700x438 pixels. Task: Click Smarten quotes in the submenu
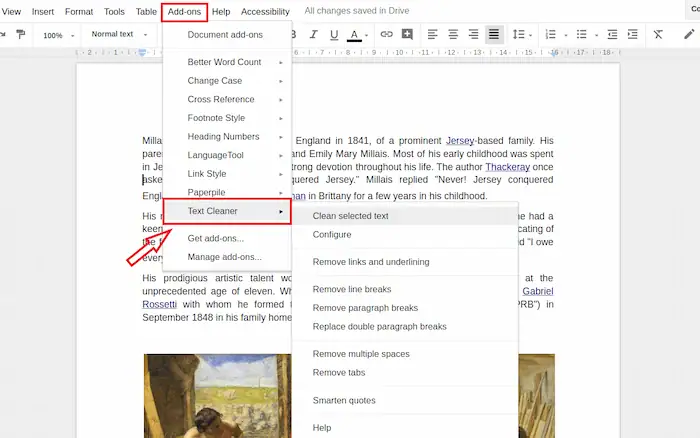tap(344, 400)
